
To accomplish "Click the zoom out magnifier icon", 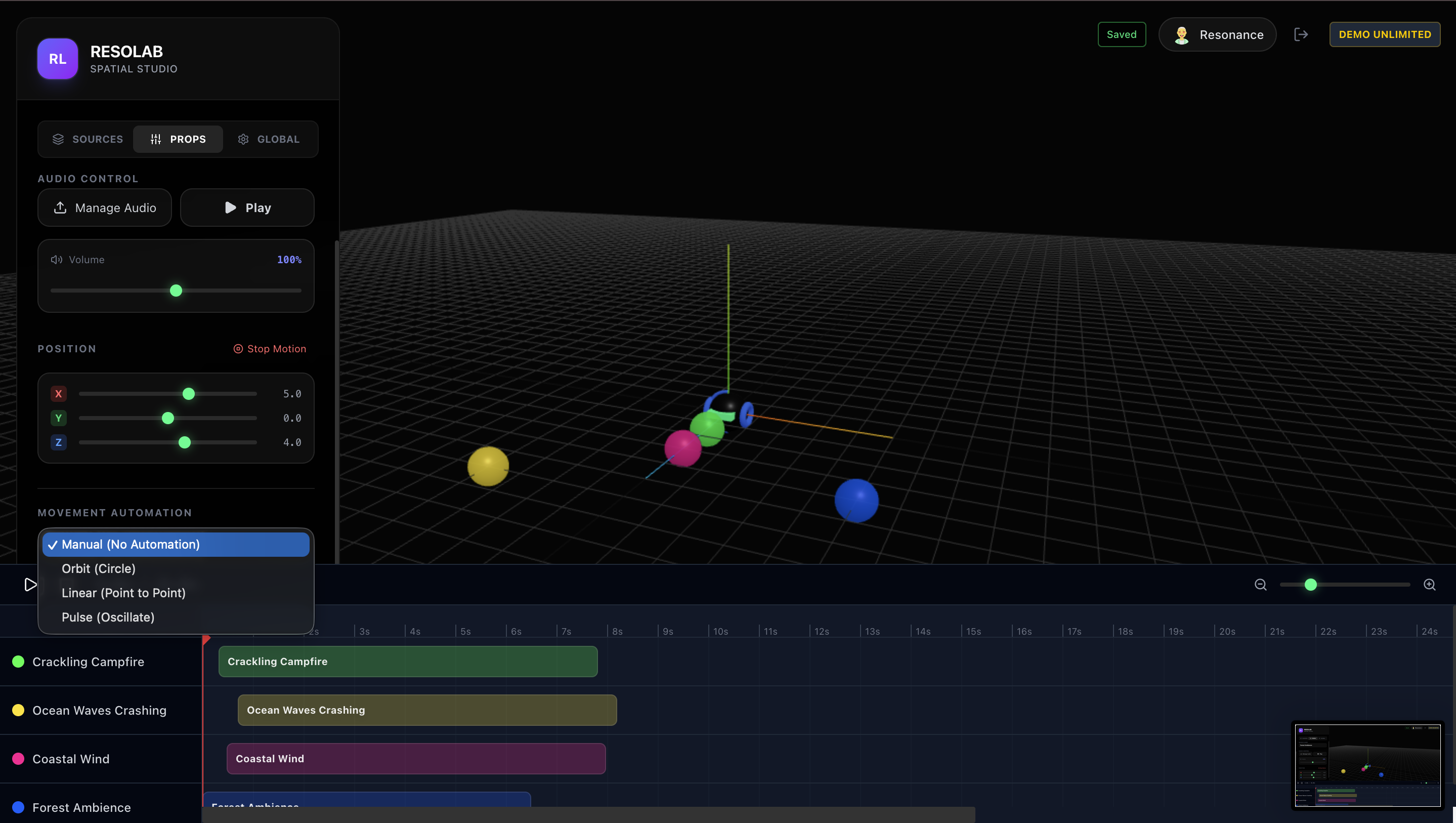I will [x=1260, y=584].
